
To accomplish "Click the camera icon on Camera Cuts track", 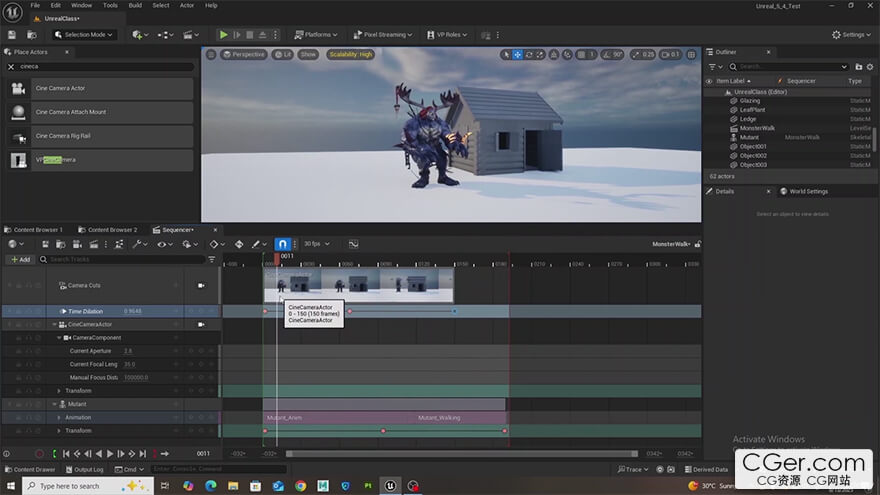I will tap(201, 285).
